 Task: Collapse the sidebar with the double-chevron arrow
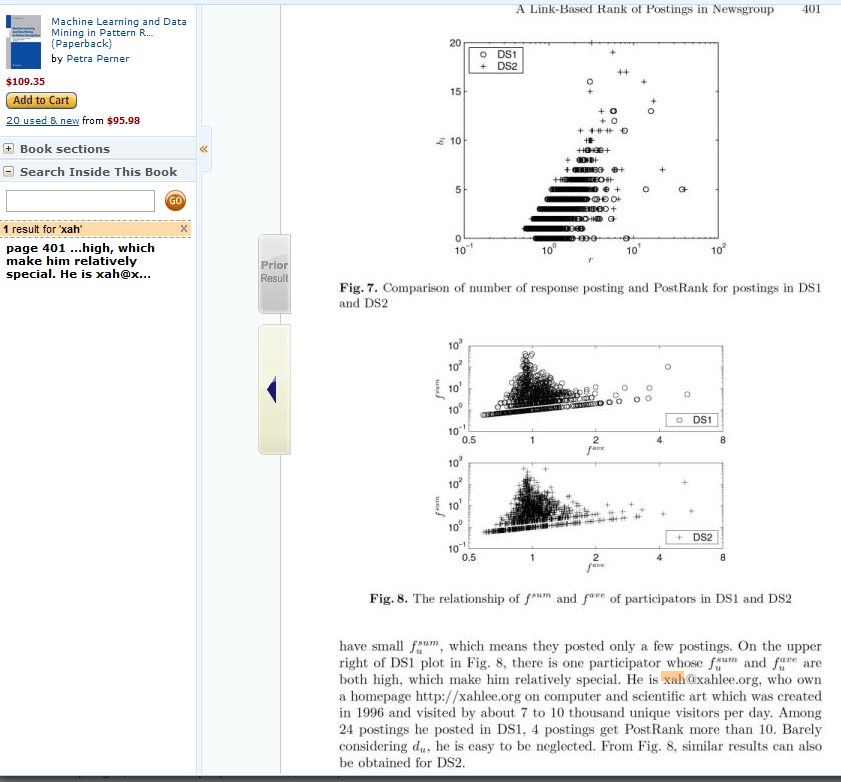[x=203, y=149]
